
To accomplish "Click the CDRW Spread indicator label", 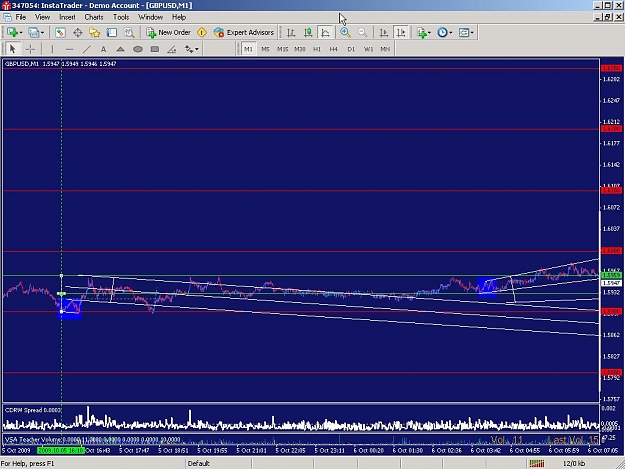I will tap(33, 410).
